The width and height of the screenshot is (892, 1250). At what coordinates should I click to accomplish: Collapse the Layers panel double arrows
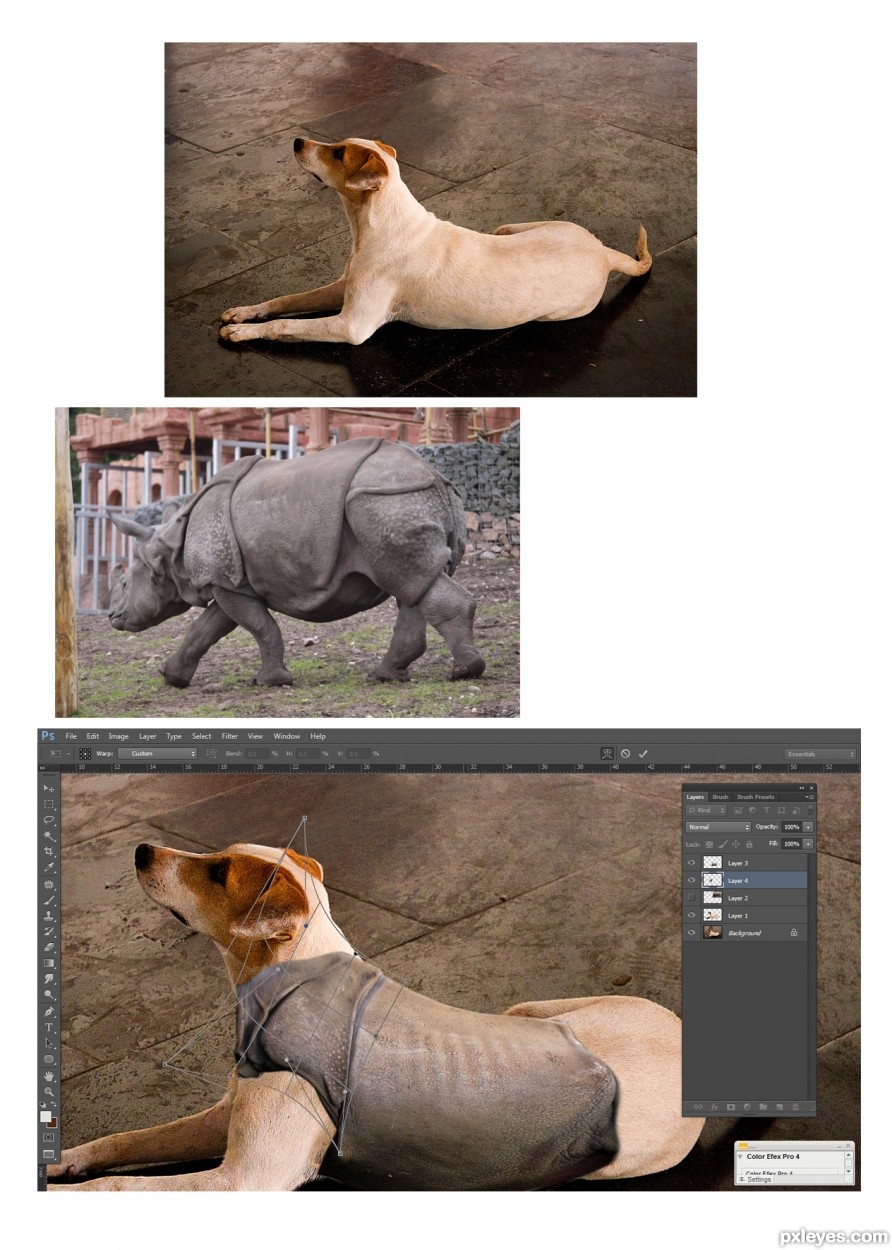coord(802,788)
